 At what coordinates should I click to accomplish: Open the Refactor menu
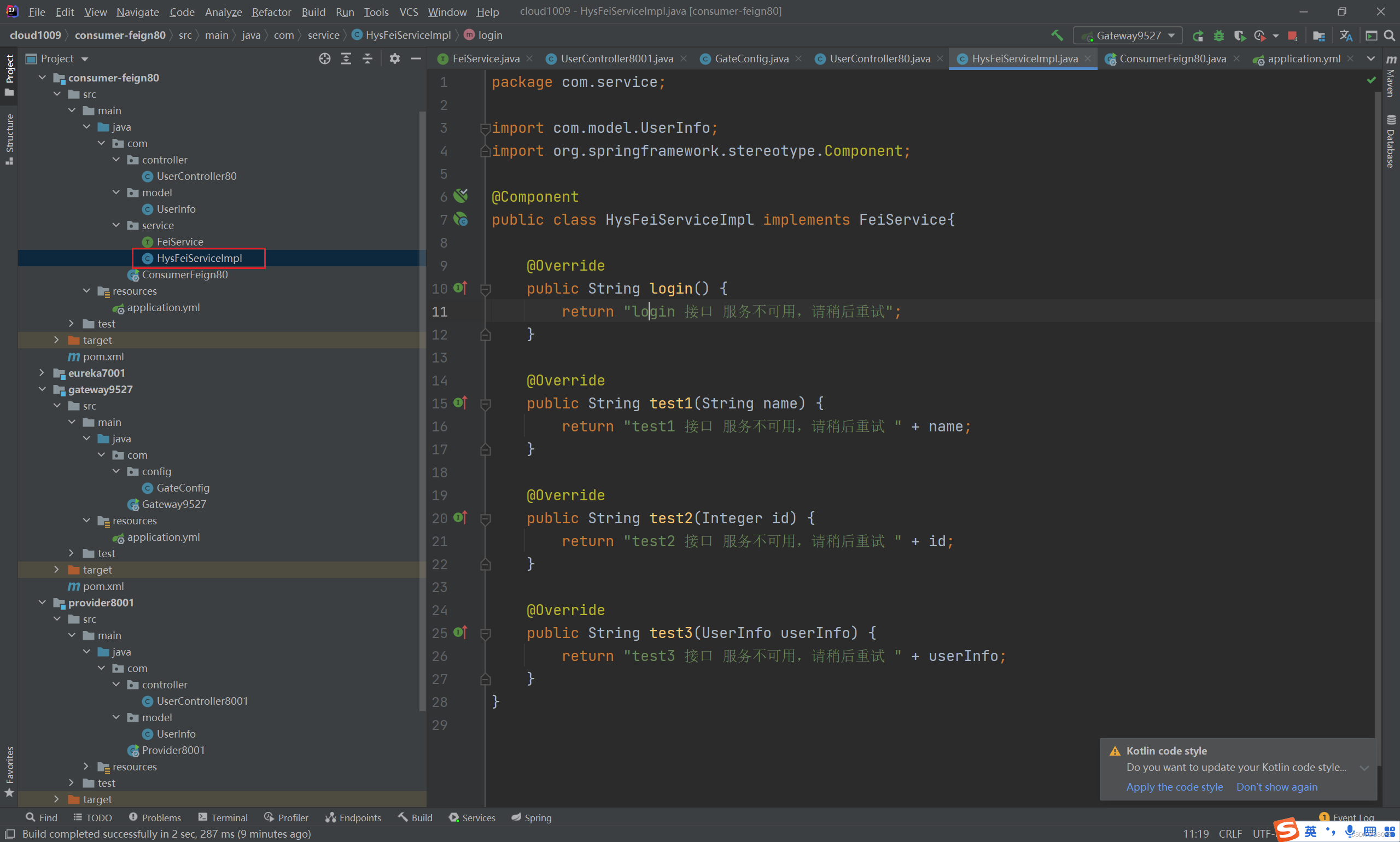click(271, 12)
